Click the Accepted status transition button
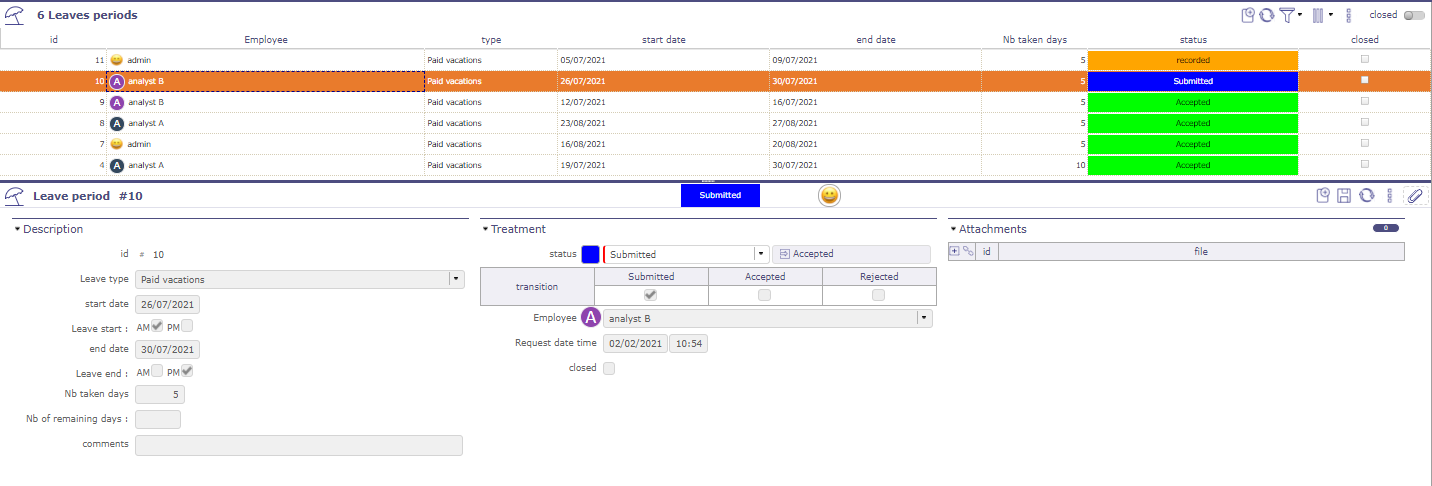Screen dimensions: 1432x486 (851, 254)
